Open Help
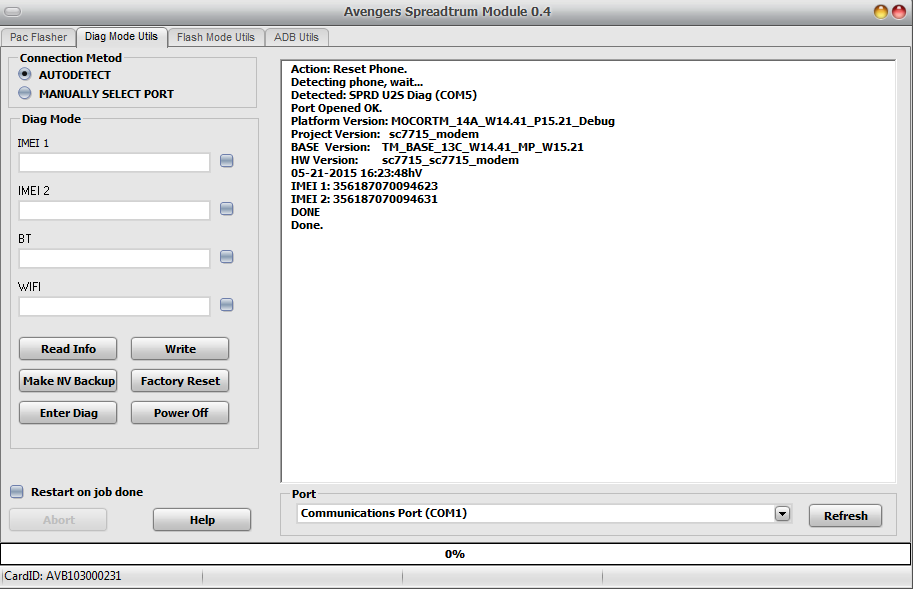913x589 pixels. pos(202,520)
